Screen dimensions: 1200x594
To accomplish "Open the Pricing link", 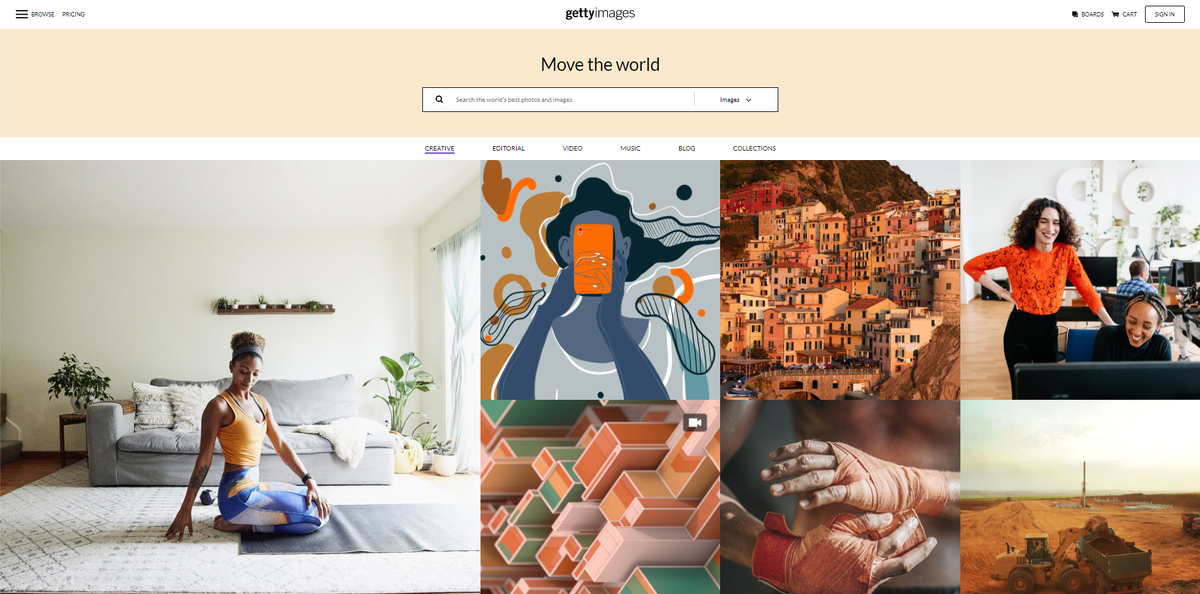I will [x=73, y=15].
